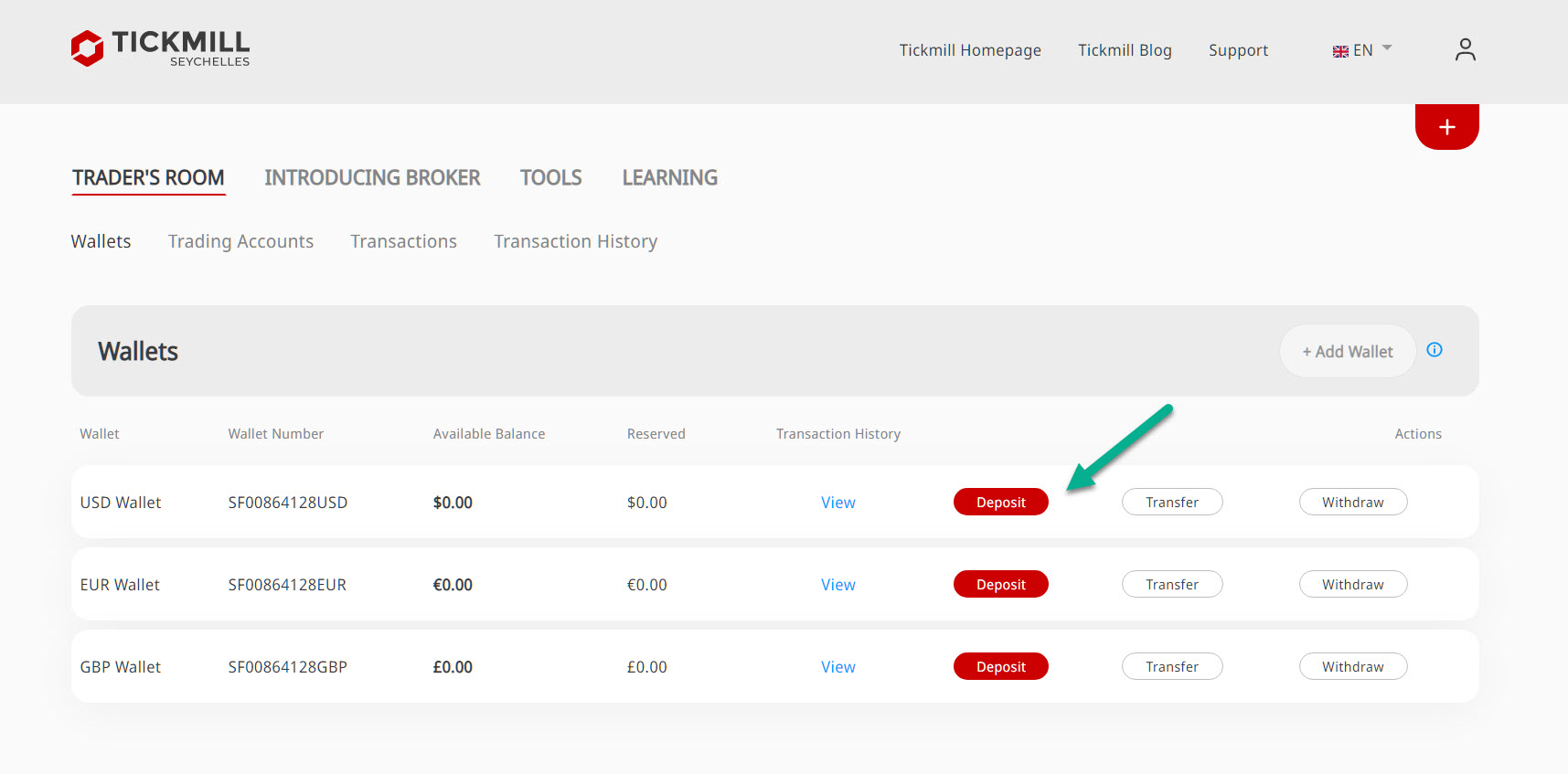Click the red plus quick-action button
Viewport: 1568px width, 774px height.
pyautogui.click(x=1446, y=127)
